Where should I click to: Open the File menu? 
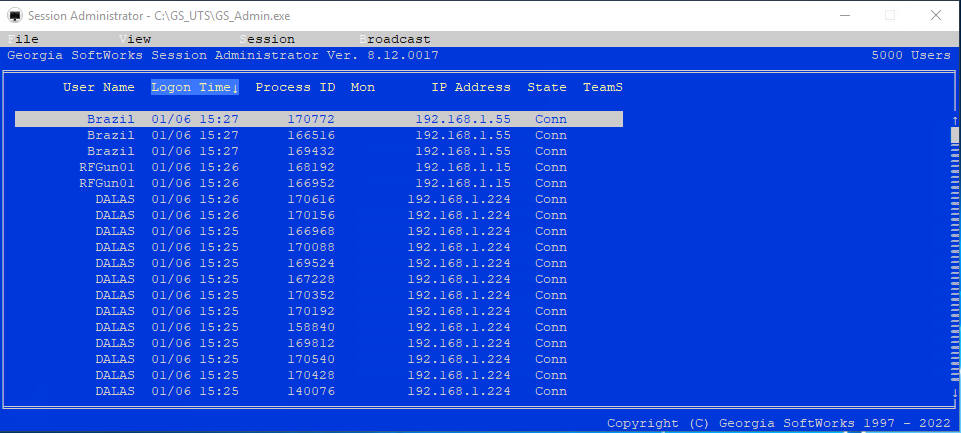[x=23, y=39]
